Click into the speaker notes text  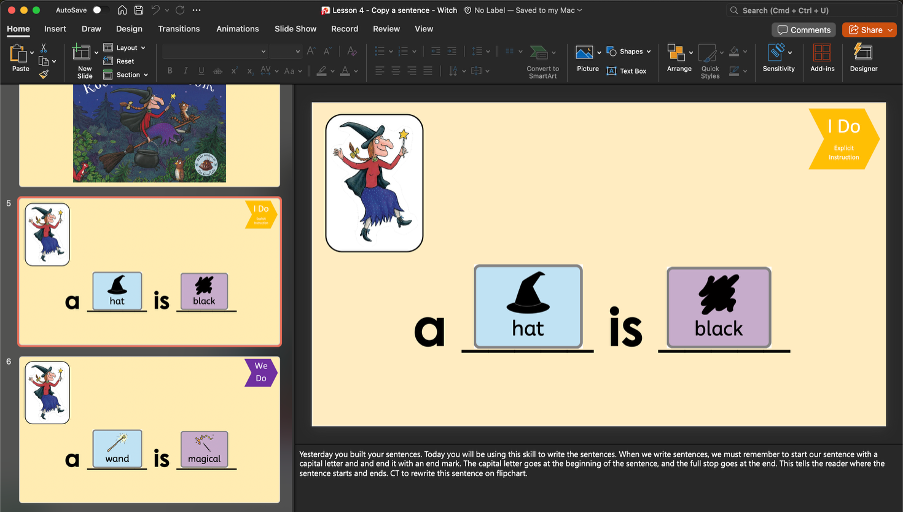click(592, 464)
